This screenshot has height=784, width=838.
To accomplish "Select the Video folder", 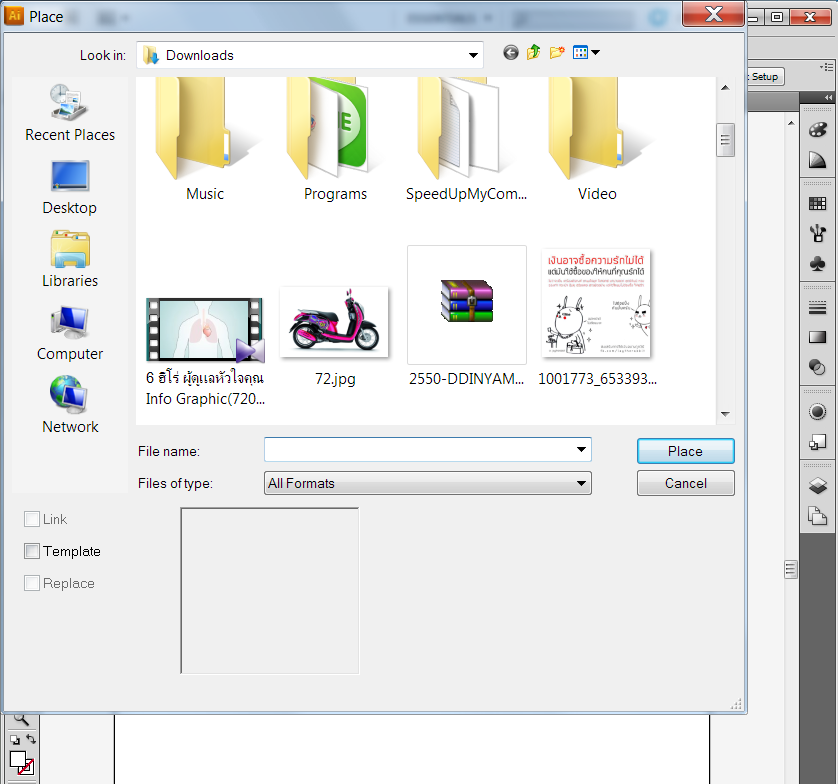I will coord(597,140).
